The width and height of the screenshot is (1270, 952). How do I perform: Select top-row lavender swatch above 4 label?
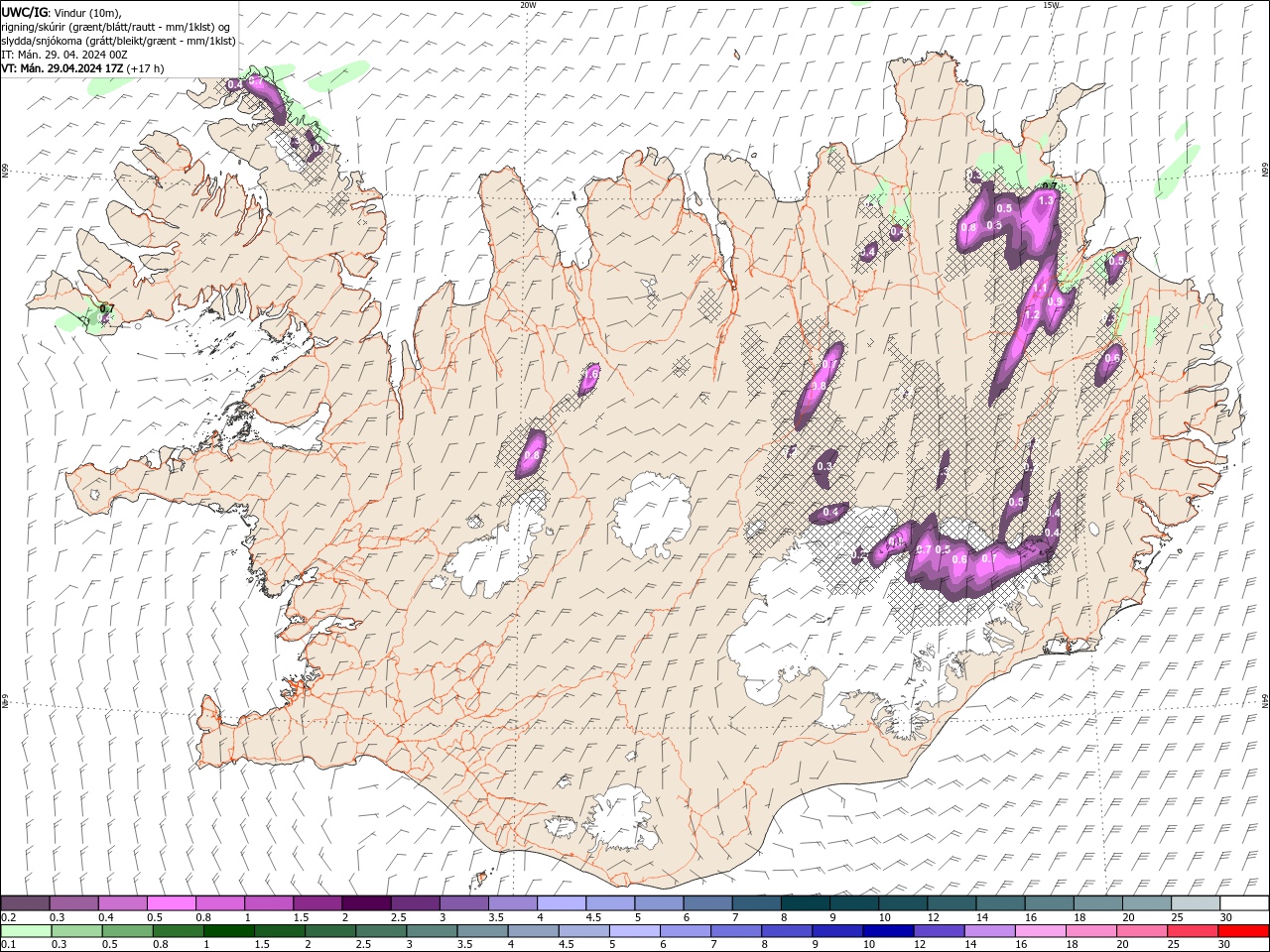click(x=561, y=903)
